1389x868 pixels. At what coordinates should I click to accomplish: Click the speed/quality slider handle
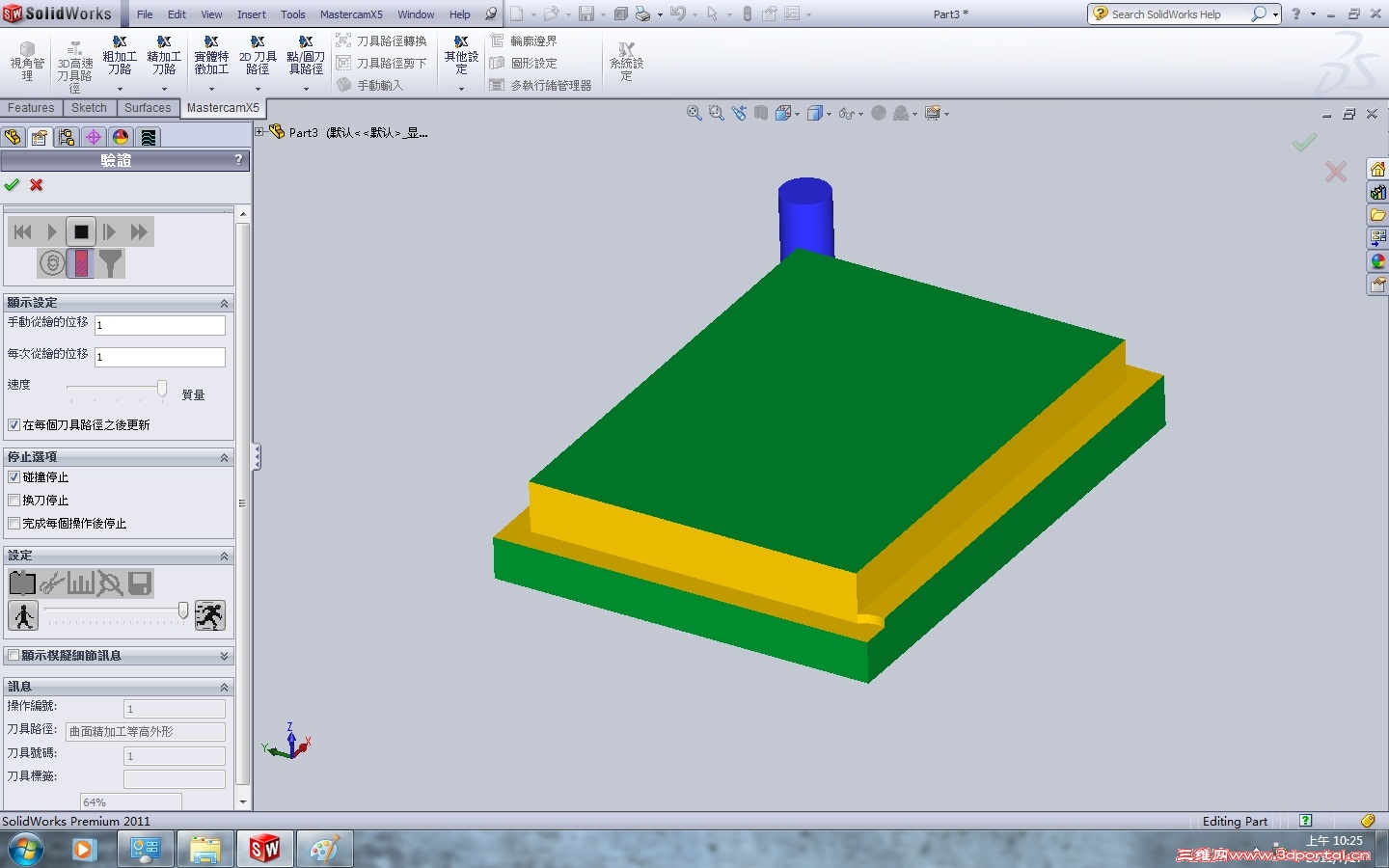coord(162,389)
